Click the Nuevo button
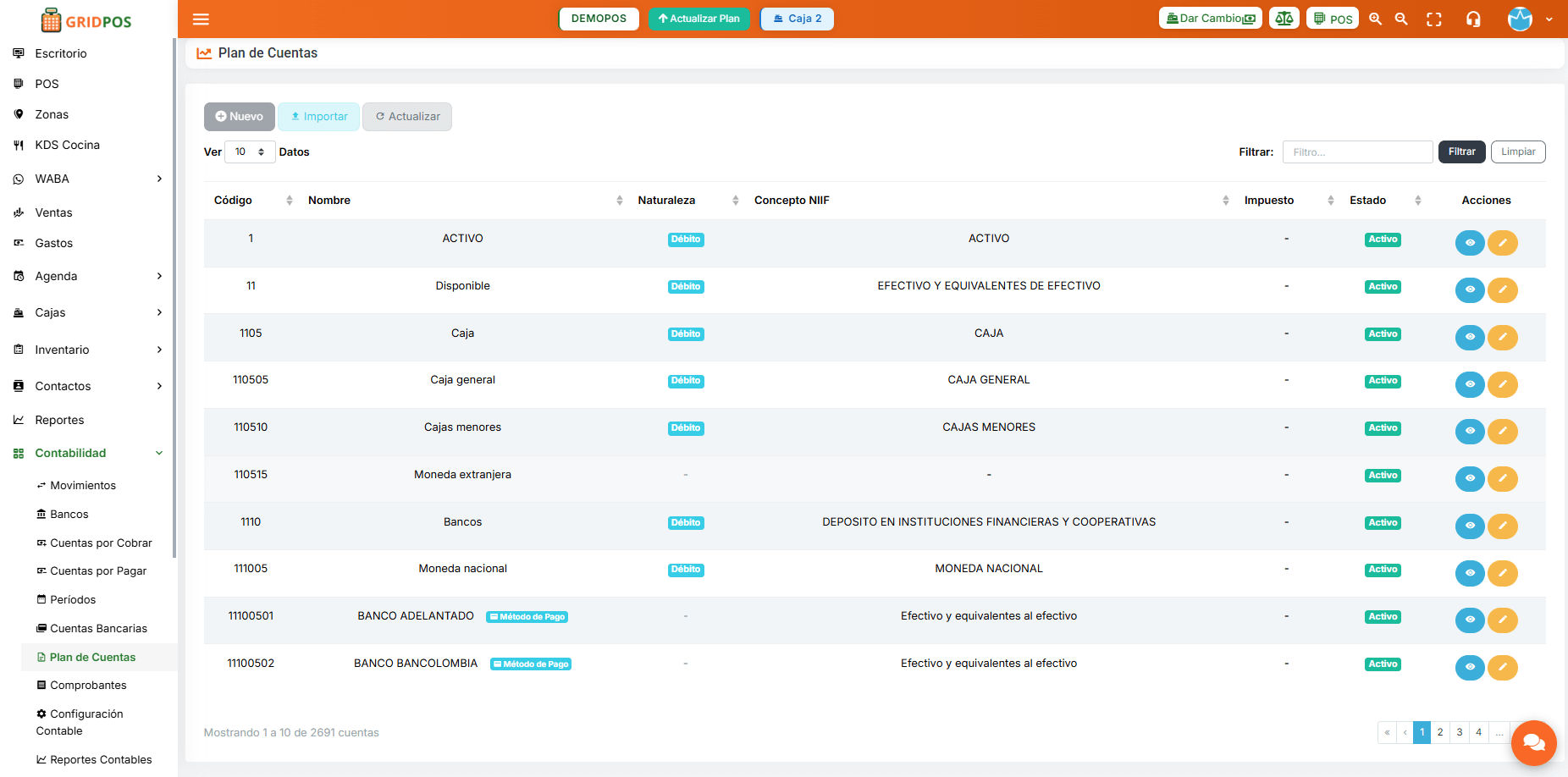The height and width of the screenshot is (777, 1568). (239, 117)
